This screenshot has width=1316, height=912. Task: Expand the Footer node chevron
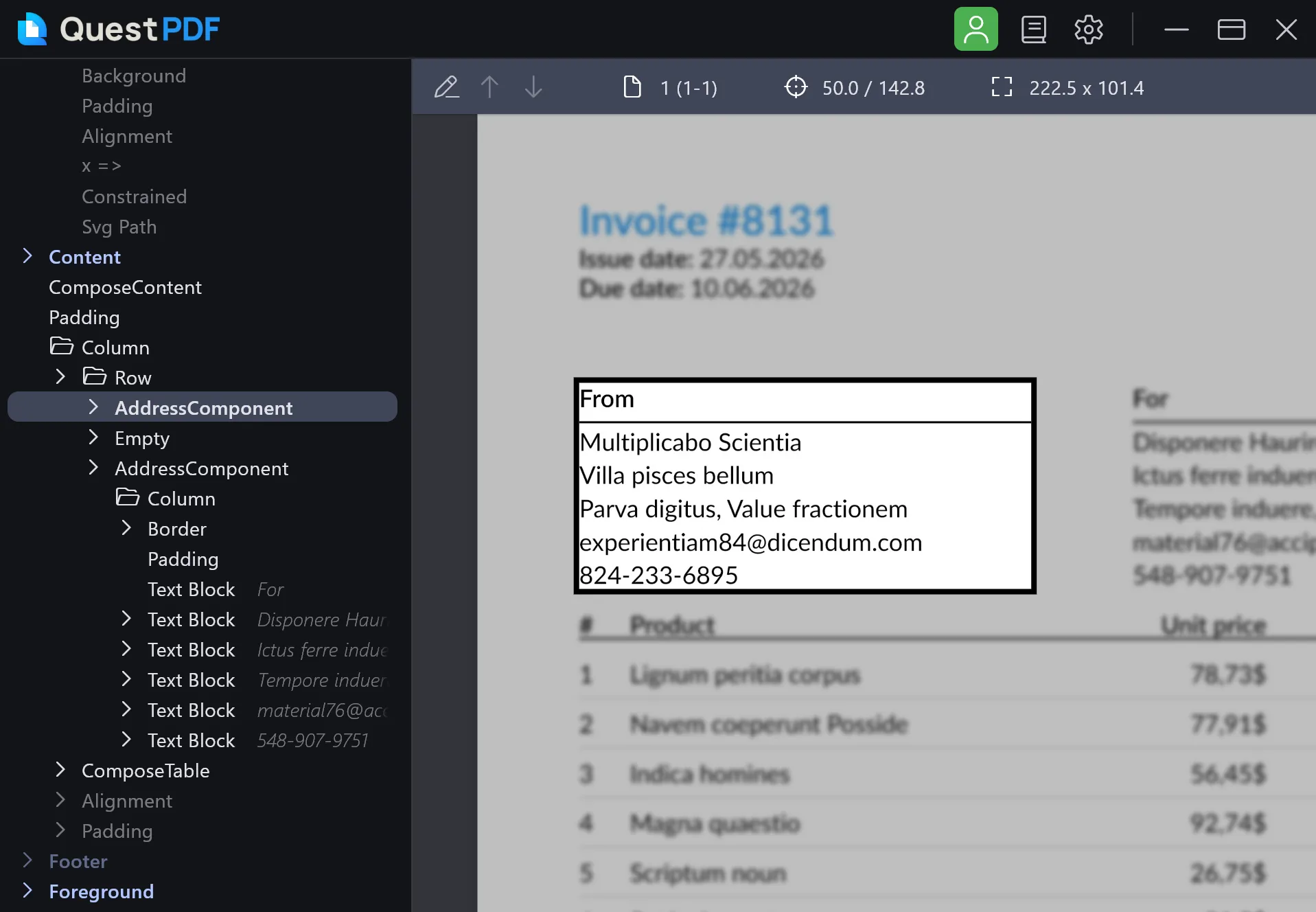coord(27,860)
